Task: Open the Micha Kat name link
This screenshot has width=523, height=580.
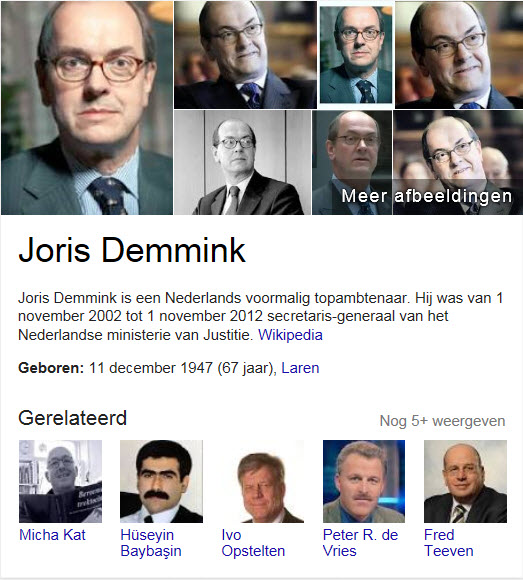Action: tap(52, 535)
